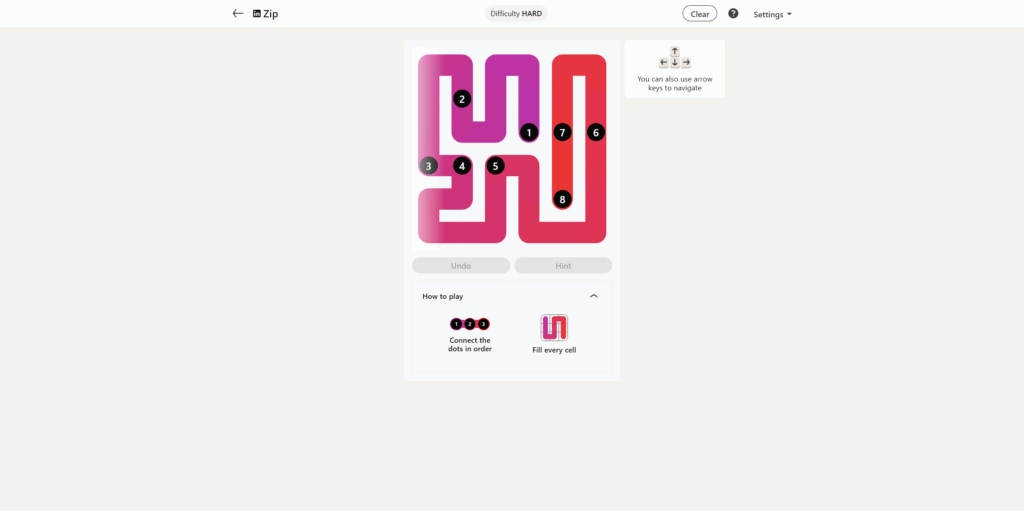
Task: Click the Undo button
Action: [x=461, y=265]
